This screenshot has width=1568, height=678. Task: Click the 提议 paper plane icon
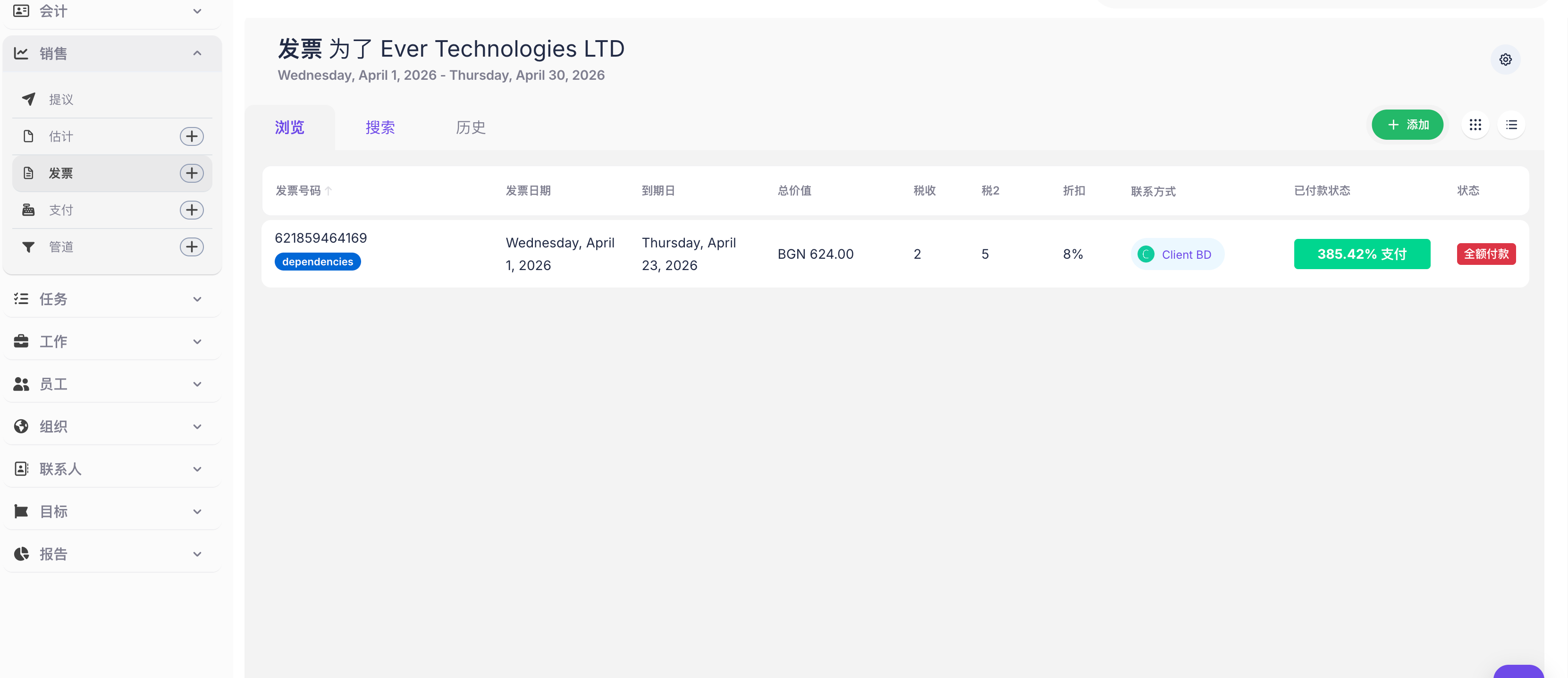pos(29,99)
